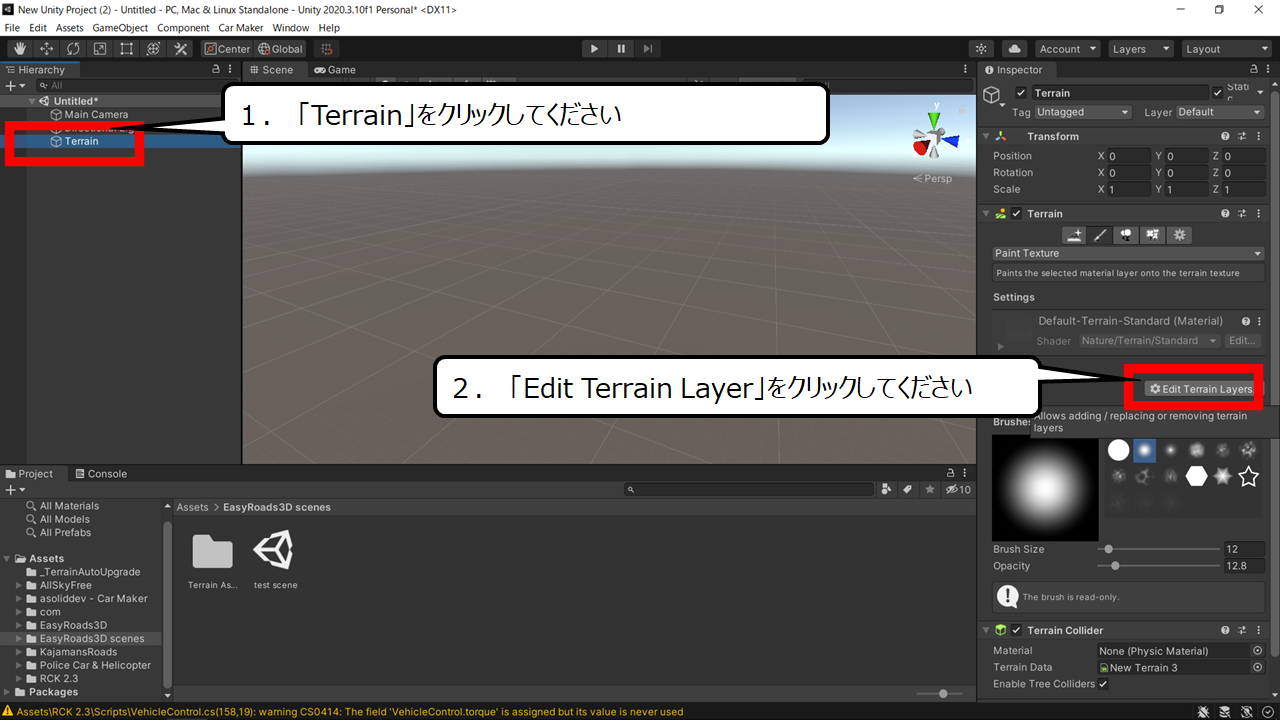
Task: Select the Rect transform tool
Action: pyautogui.click(x=127, y=49)
